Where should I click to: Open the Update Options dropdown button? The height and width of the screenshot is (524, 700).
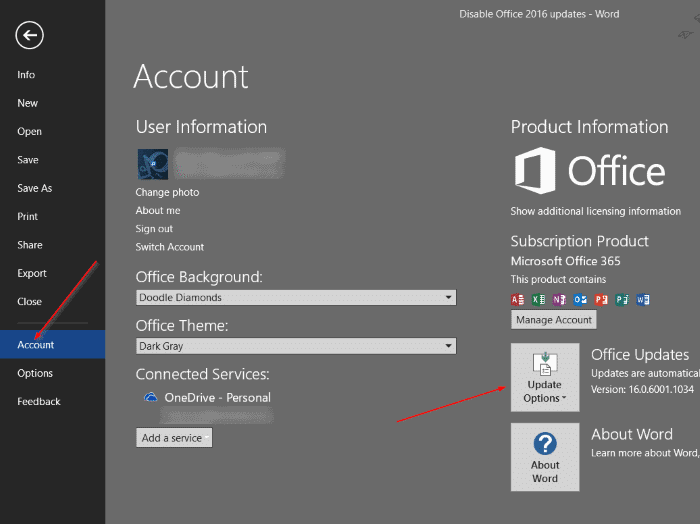pyautogui.click(x=545, y=377)
